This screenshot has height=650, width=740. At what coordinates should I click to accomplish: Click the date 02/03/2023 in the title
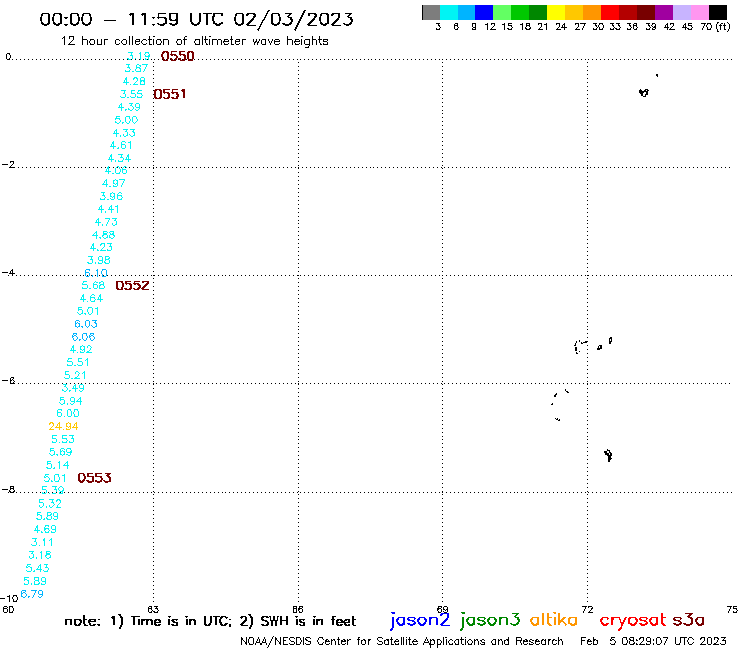[293, 19]
